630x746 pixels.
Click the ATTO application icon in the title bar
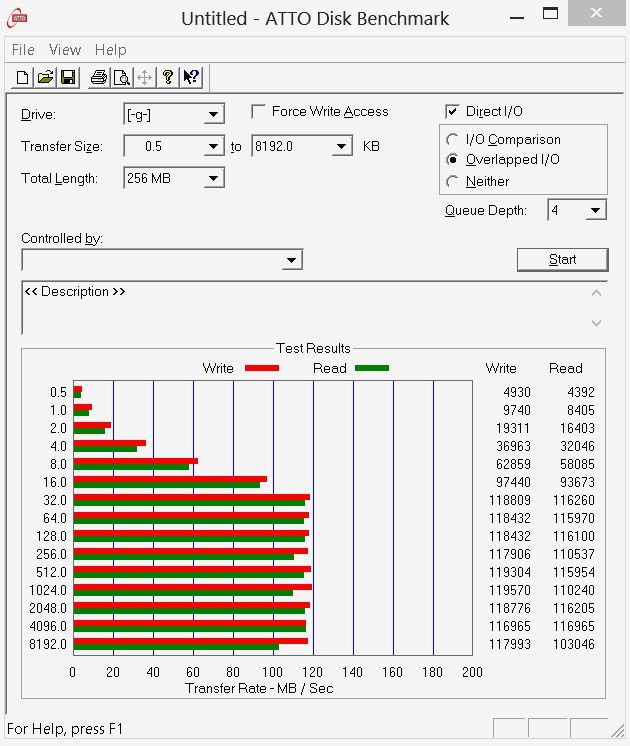(18, 18)
